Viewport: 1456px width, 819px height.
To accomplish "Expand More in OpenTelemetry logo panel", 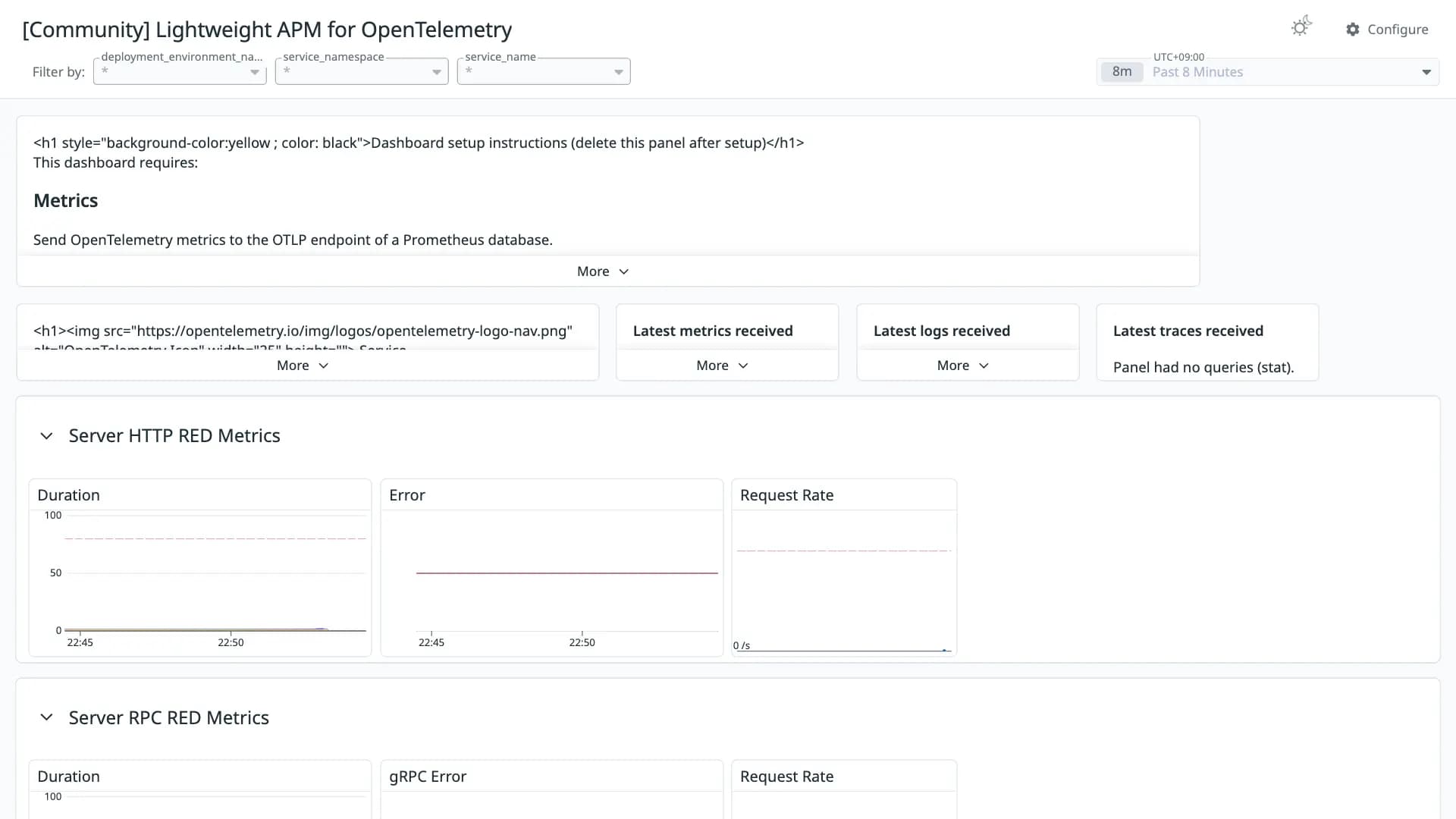I will 303,366.
